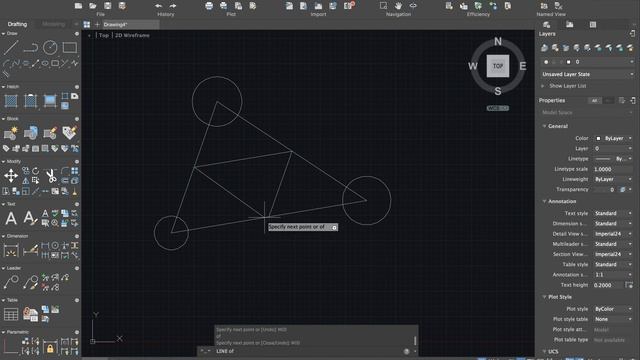This screenshot has width=640, height=360.
Task: Click the Print icon in Plot group
Action: [x=209, y=6]
